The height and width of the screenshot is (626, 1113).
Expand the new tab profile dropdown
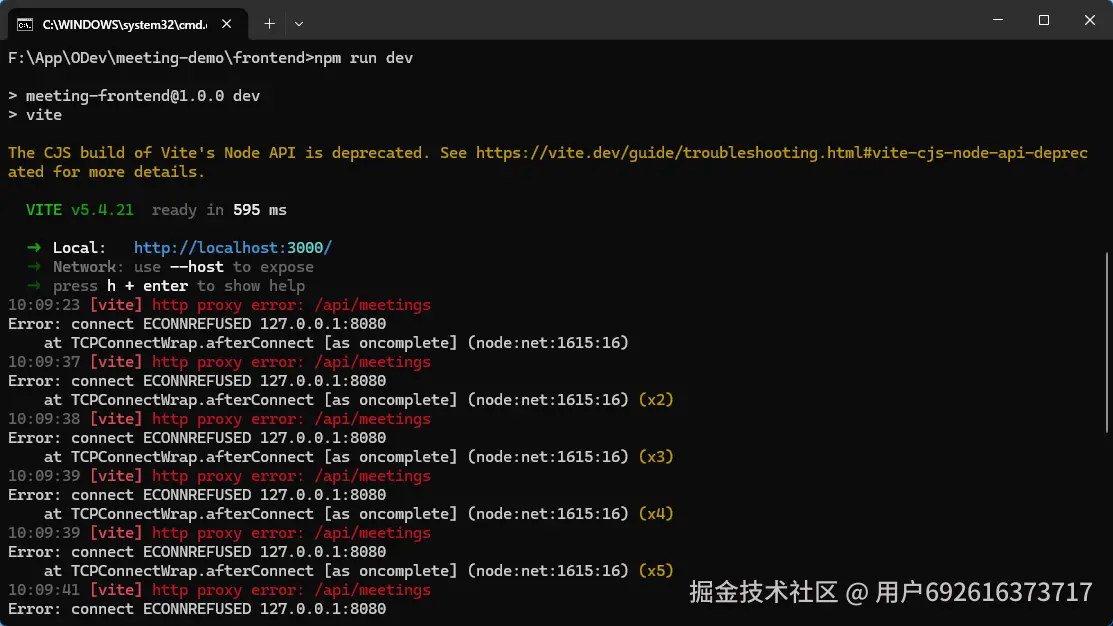(299, 24)
